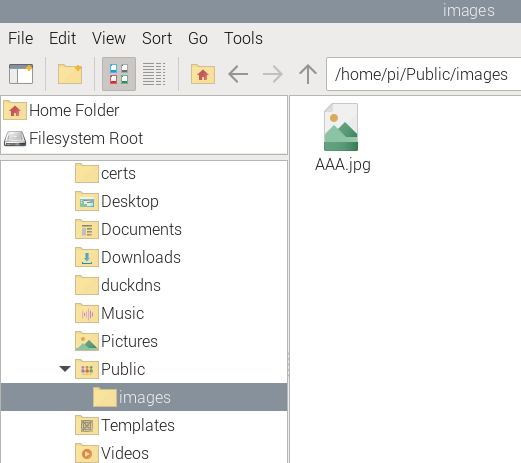
Task: Go up to parent folder arrow
Action: [x=308, y=74]
